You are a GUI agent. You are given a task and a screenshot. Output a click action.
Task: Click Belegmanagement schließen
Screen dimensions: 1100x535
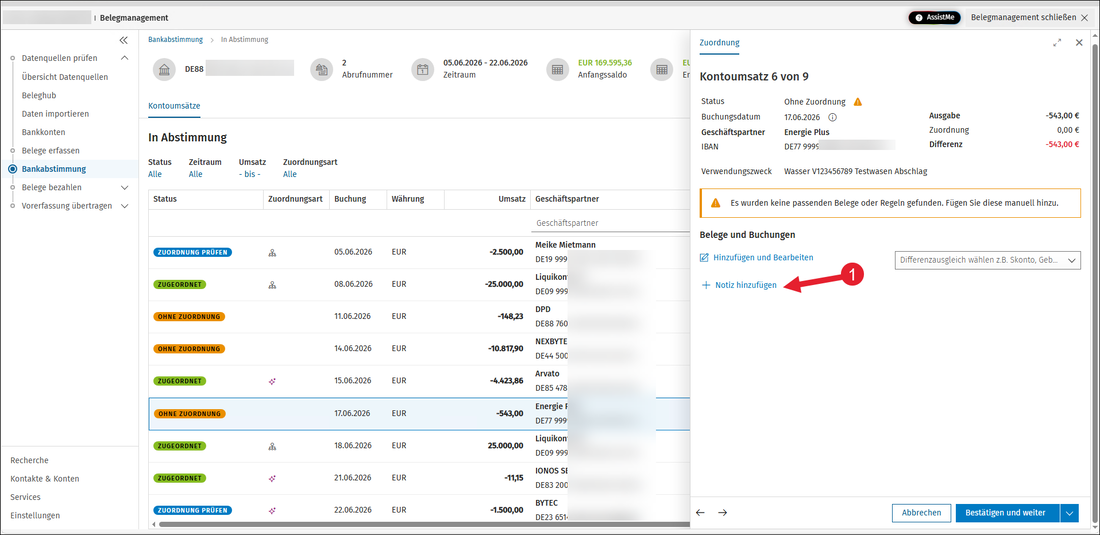pos(1029,18)
